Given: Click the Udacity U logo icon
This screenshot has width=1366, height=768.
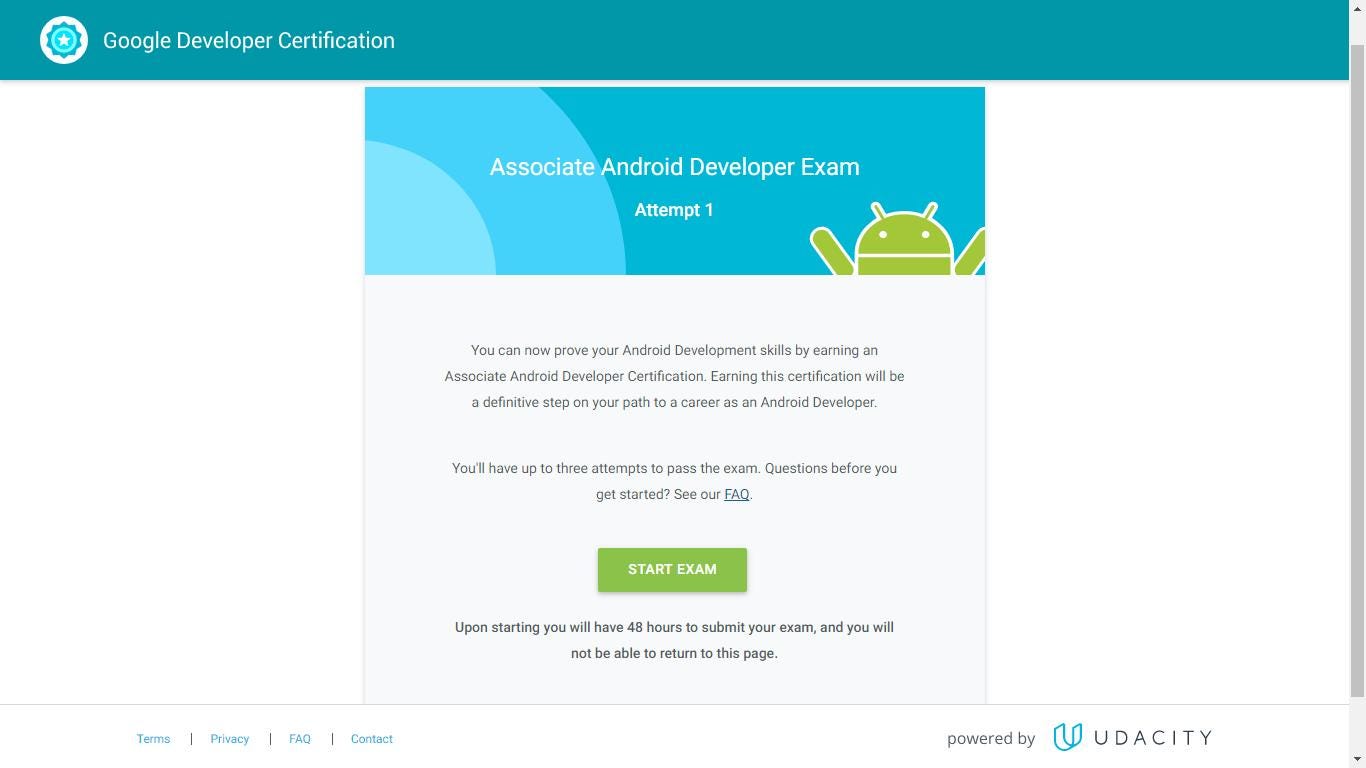Looking at the screenshot, I should pyautogui.click(x=1067, y=737).
